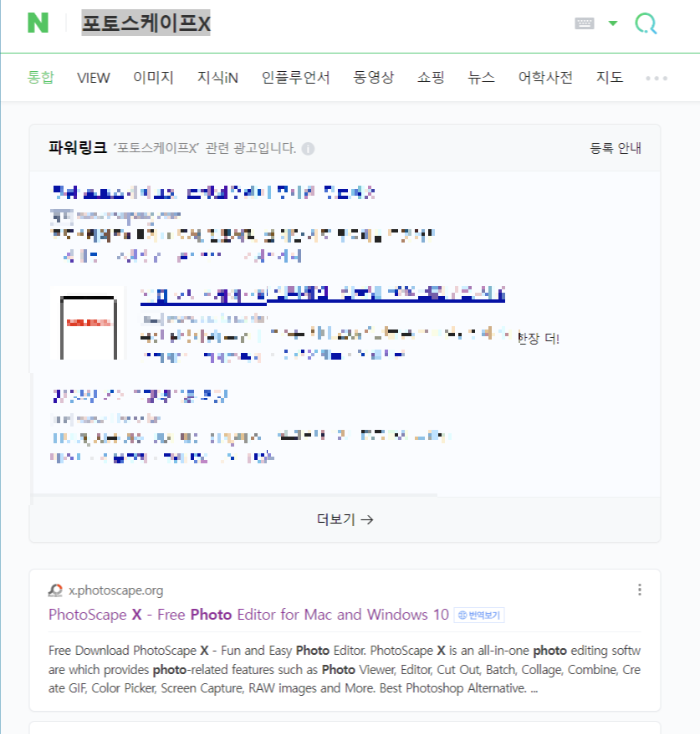The height and width of the screenshot is (734, 700).
Task: Switch to the 쇼핑 tab
Action: (431, 77)
